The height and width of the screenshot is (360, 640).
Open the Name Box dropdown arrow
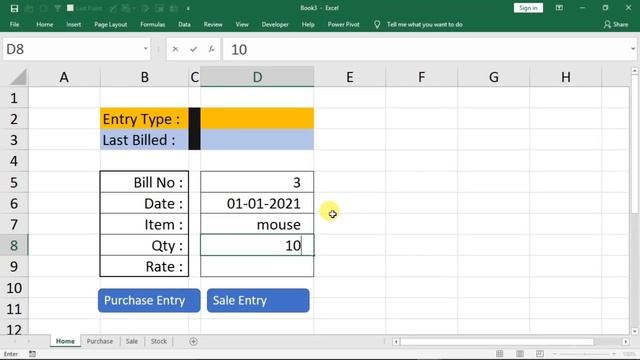(145, 49)
